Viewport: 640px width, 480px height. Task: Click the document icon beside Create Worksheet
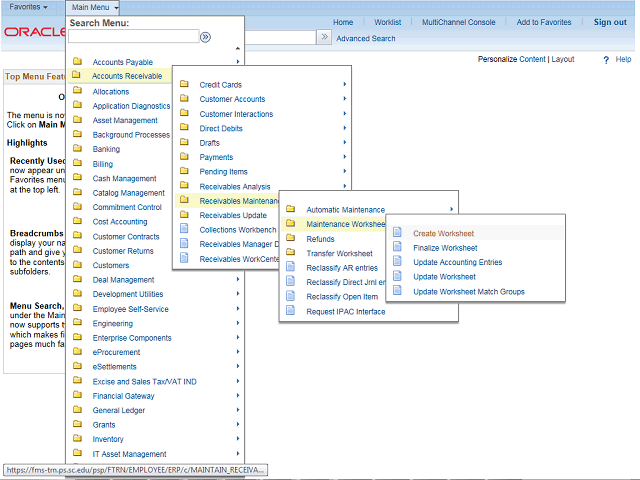pyautogui.click(x=397, y=234)
